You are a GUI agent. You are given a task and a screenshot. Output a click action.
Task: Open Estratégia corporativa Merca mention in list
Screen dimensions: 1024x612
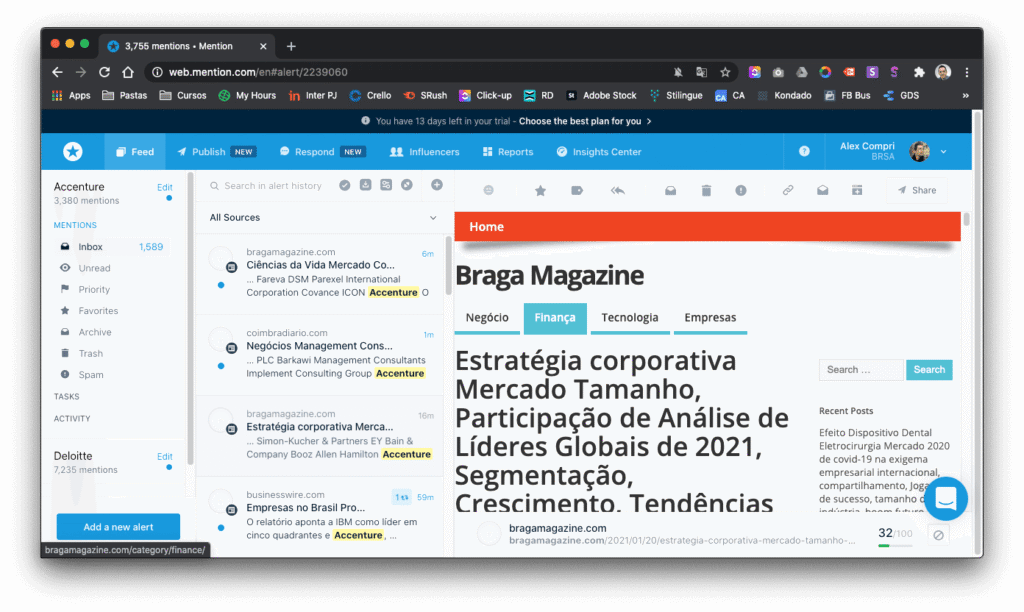click(x=320, y=435)
